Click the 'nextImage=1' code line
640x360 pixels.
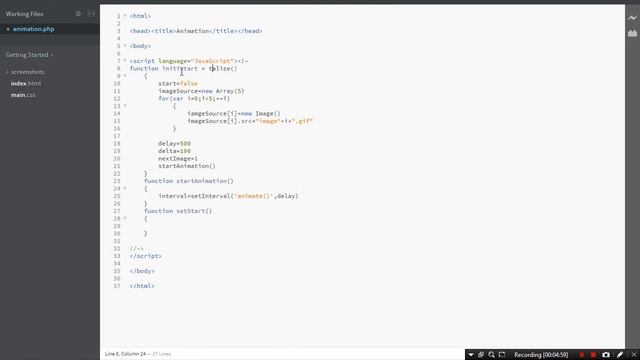tap(178, 158)
